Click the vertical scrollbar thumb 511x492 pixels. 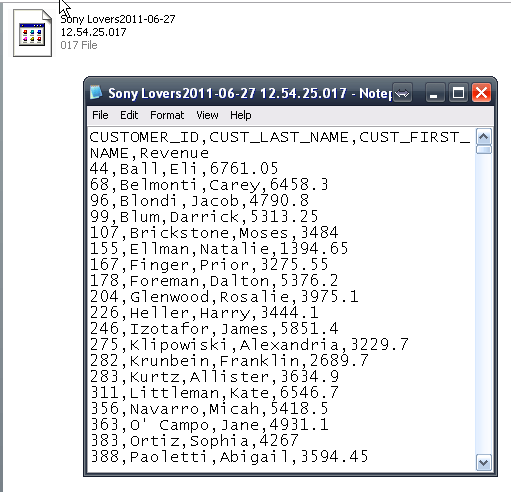[484, 150]
